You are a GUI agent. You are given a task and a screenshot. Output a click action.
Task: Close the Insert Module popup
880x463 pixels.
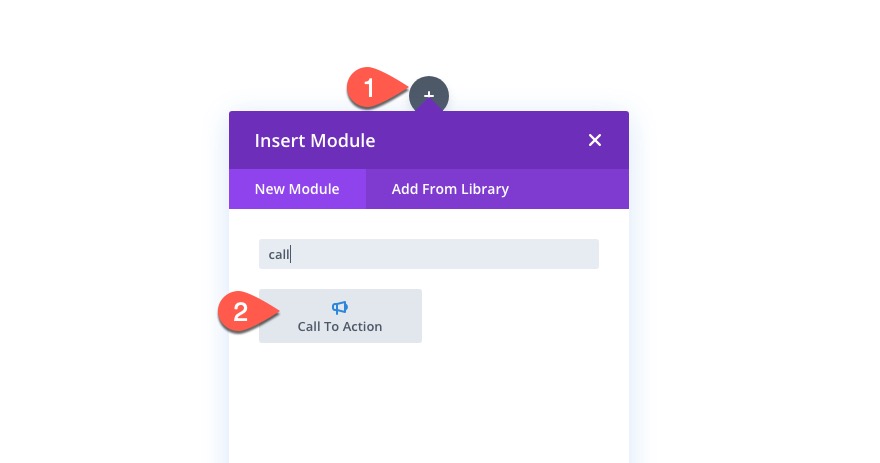click(595, 140)
